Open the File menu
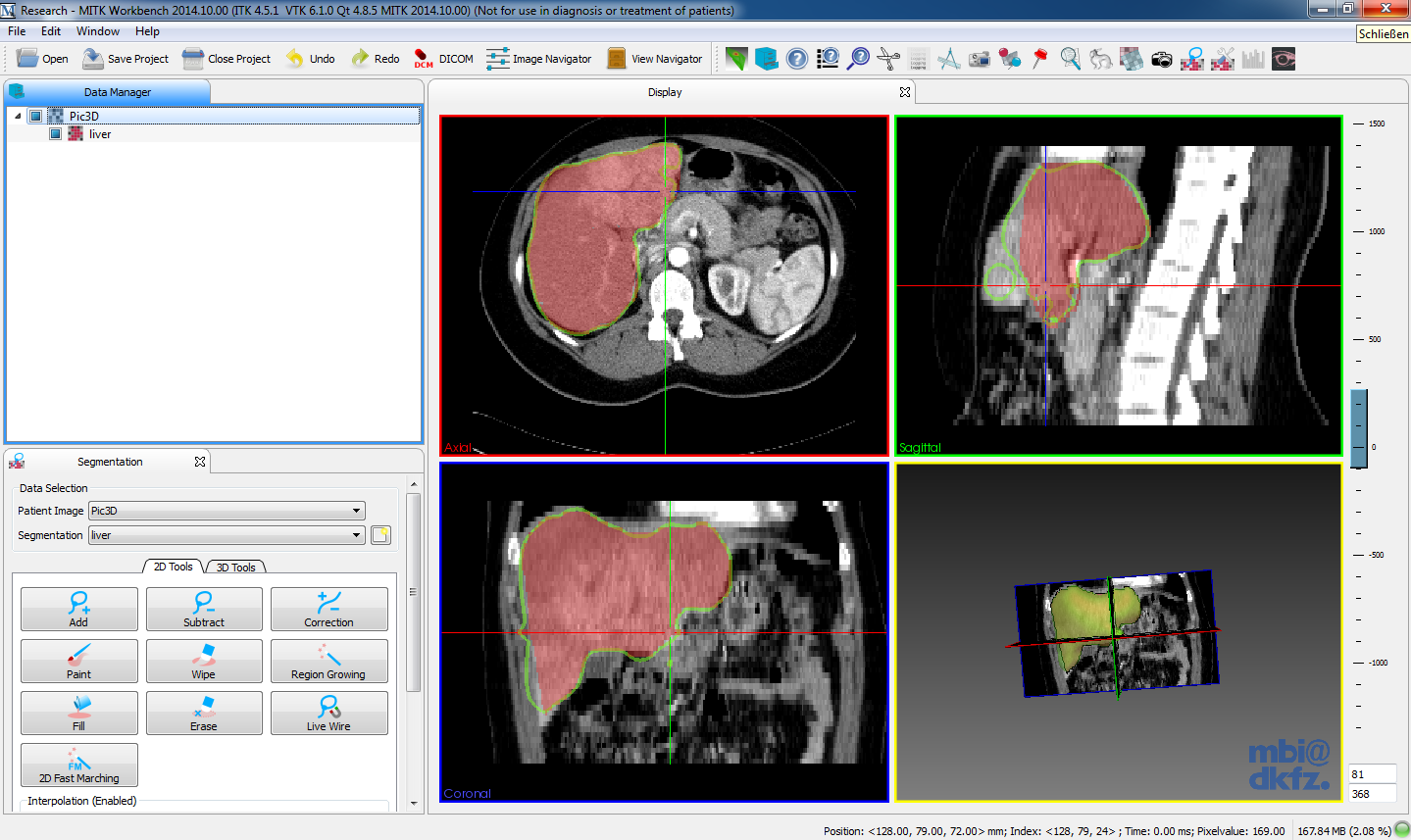1411x840 pixels. (17, 31)
